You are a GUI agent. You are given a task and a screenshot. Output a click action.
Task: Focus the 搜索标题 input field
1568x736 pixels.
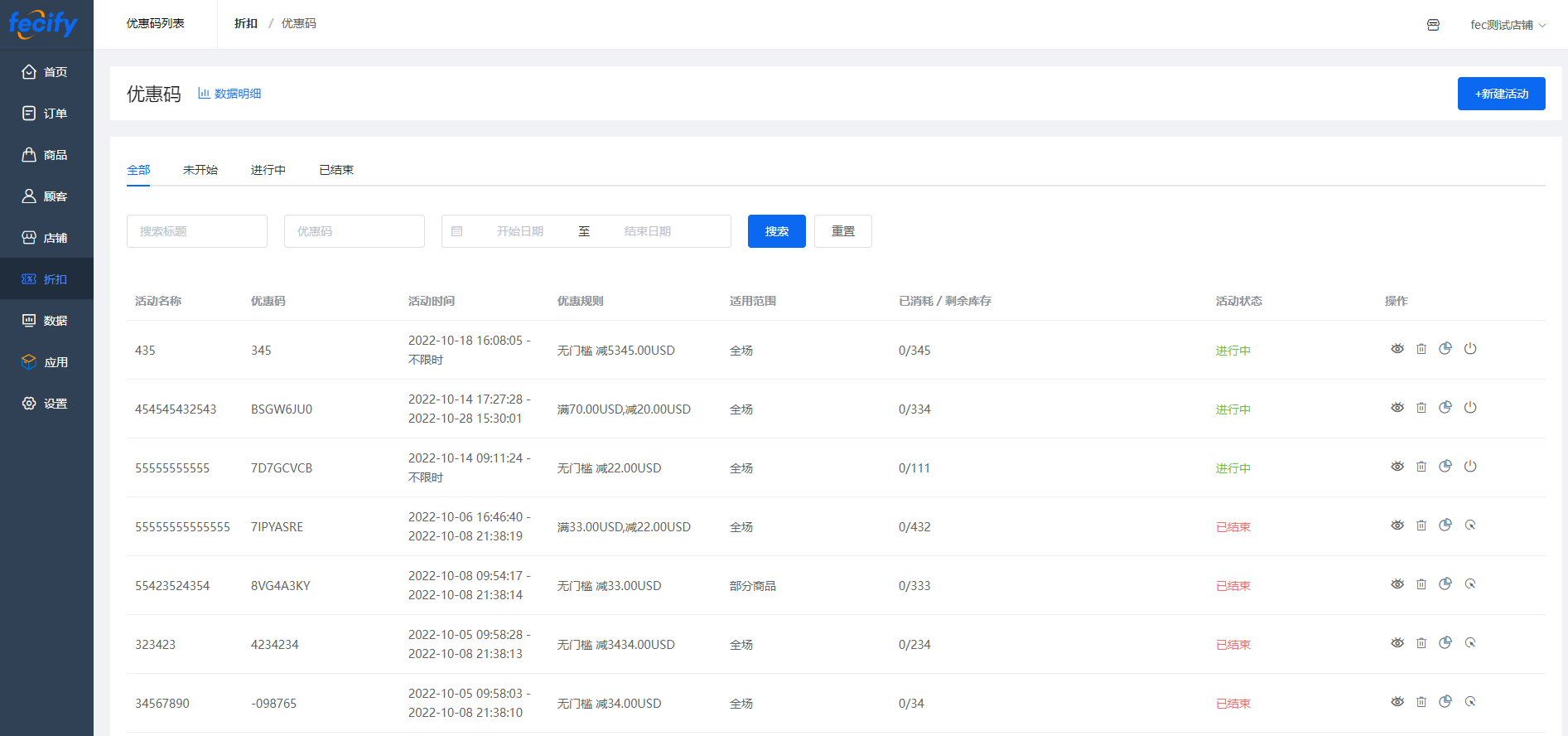point(197,231)
